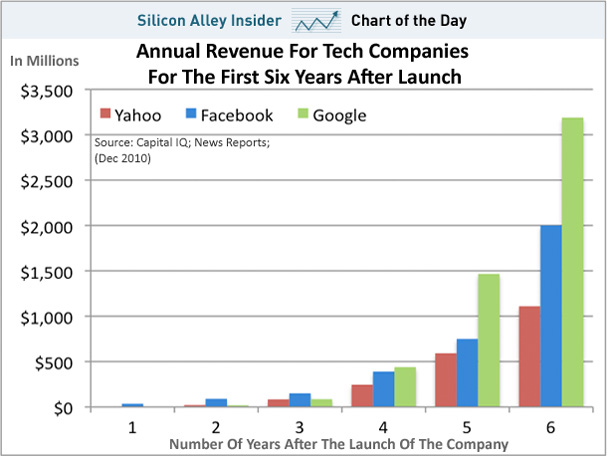Click the line chart arrow icon in header
The image size is (607, 456).
317,21
